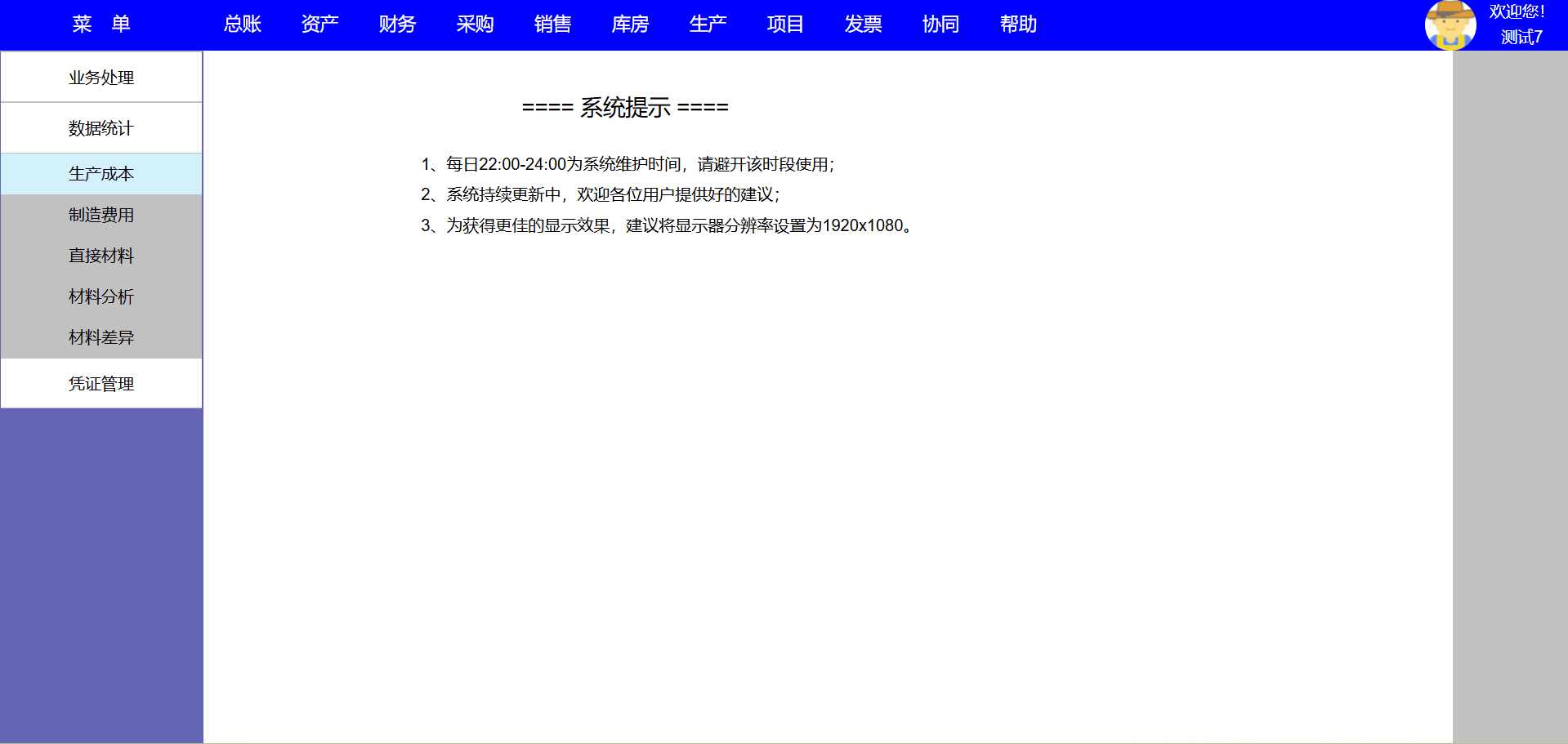The width and height of the screenshot is (1568, 744).
Task: Go to 直接材料 report
Action: (101, 256)
